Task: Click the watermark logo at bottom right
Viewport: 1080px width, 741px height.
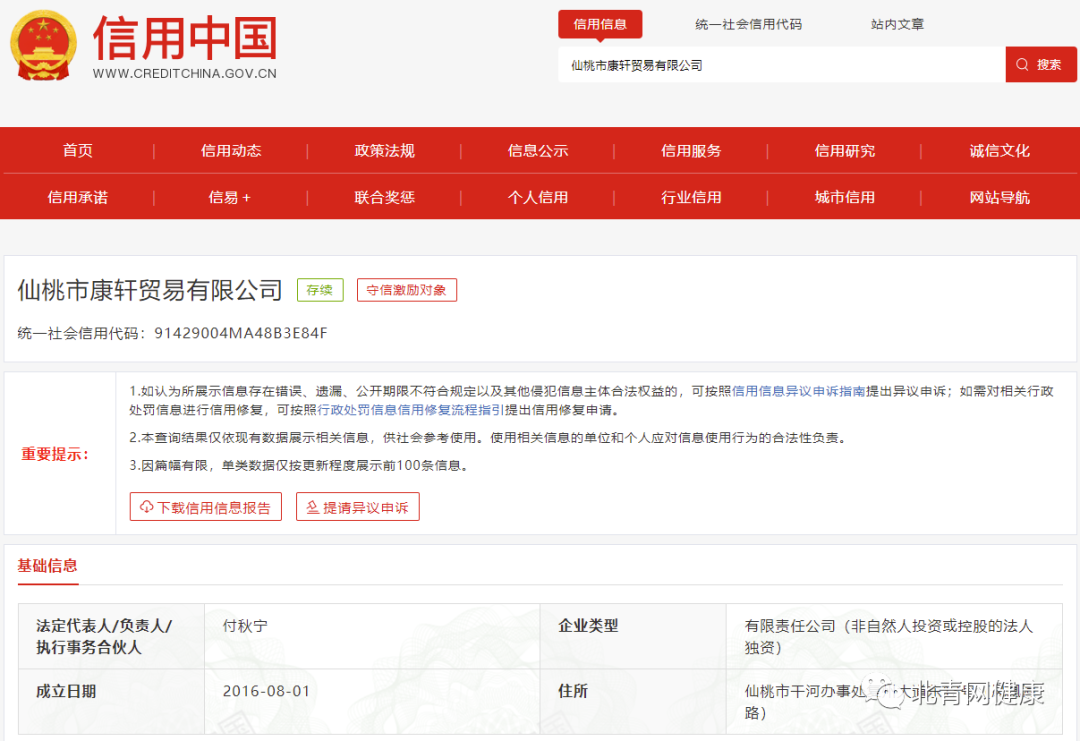Action: 888,696
